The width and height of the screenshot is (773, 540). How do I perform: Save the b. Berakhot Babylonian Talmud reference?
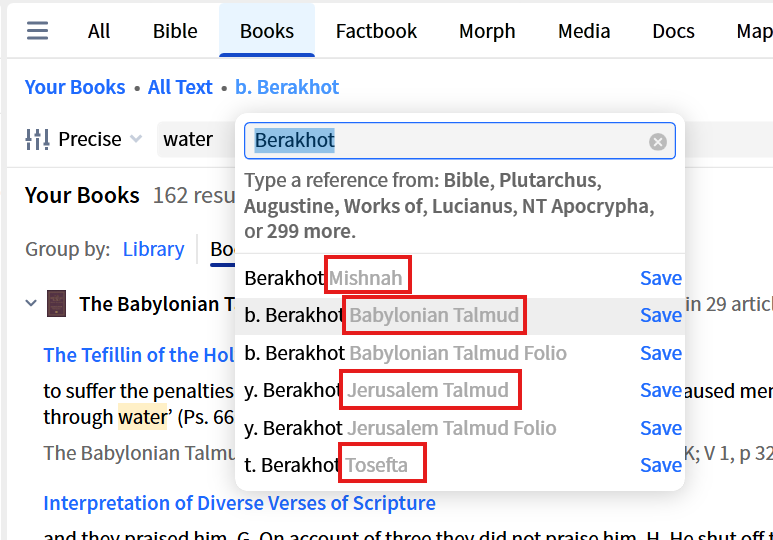tap(661, 315)
